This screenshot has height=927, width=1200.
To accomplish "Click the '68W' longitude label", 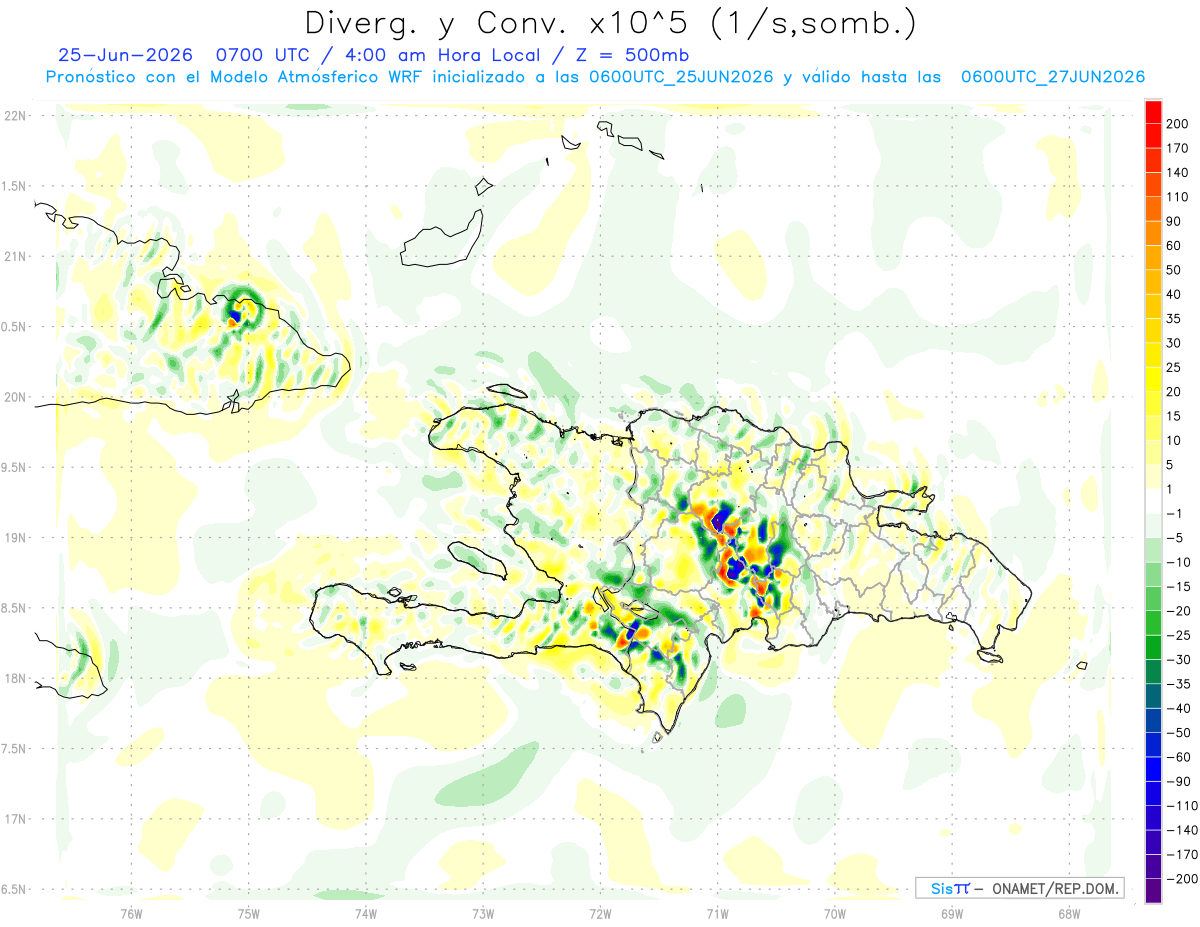I will [x=1069, y=913].
